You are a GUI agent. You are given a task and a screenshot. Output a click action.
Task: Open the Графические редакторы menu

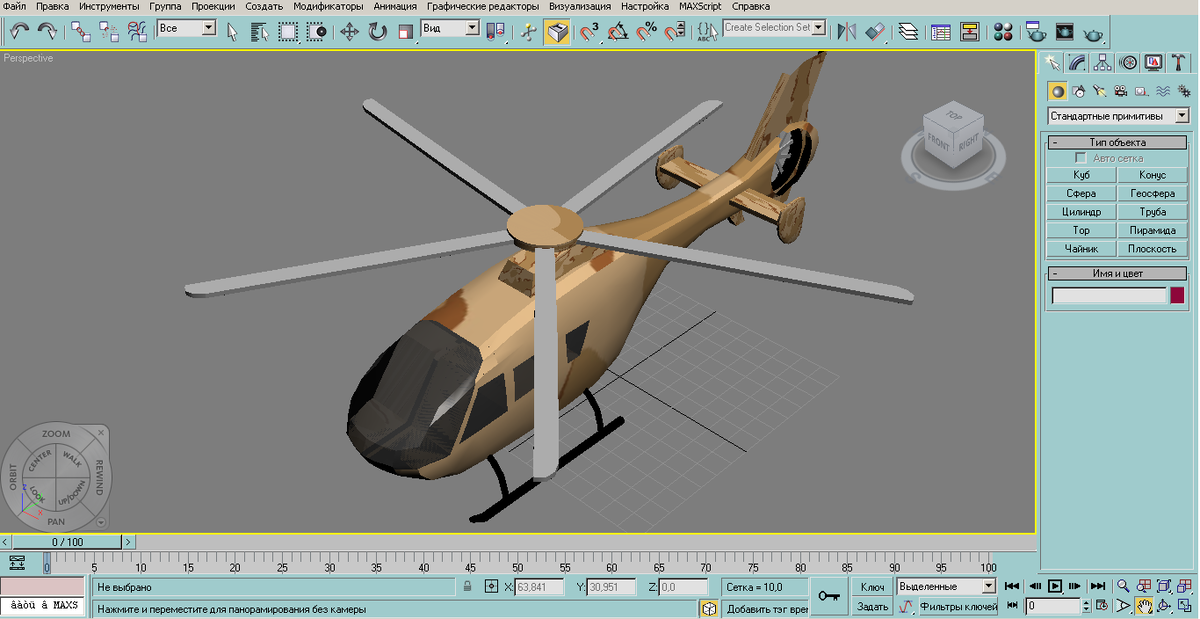pos(484,7)
